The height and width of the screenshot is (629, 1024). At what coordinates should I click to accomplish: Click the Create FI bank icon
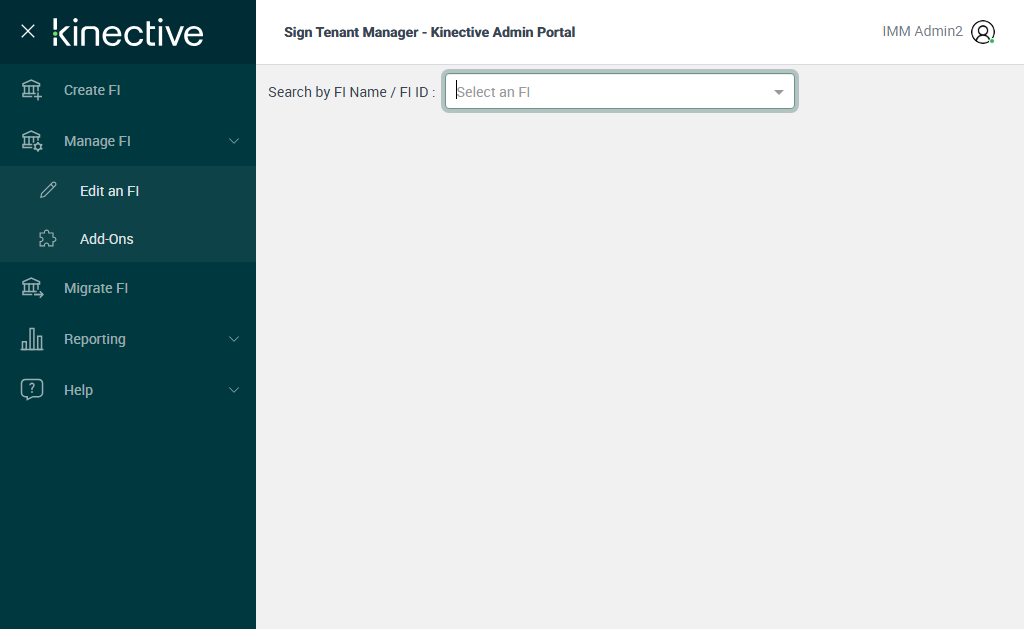coord(31,90)
